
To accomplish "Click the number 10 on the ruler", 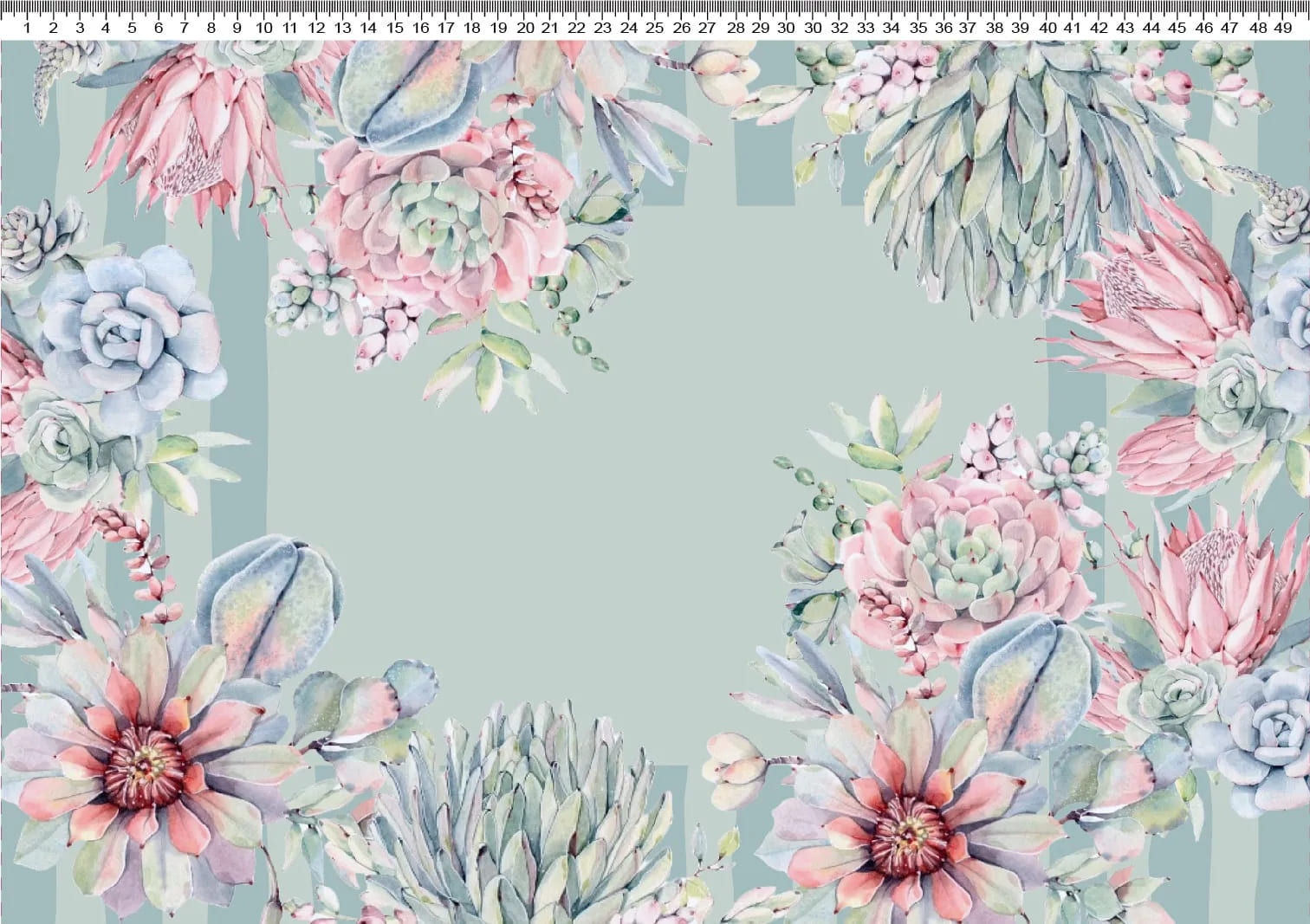I will pyautogui.click(x=263, y=28).
